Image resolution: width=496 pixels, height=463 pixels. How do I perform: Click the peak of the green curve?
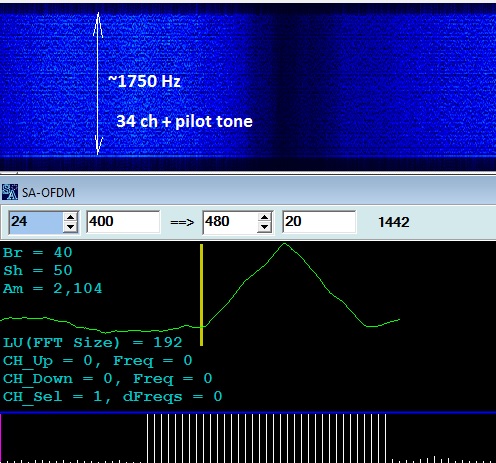pos(284,244)
